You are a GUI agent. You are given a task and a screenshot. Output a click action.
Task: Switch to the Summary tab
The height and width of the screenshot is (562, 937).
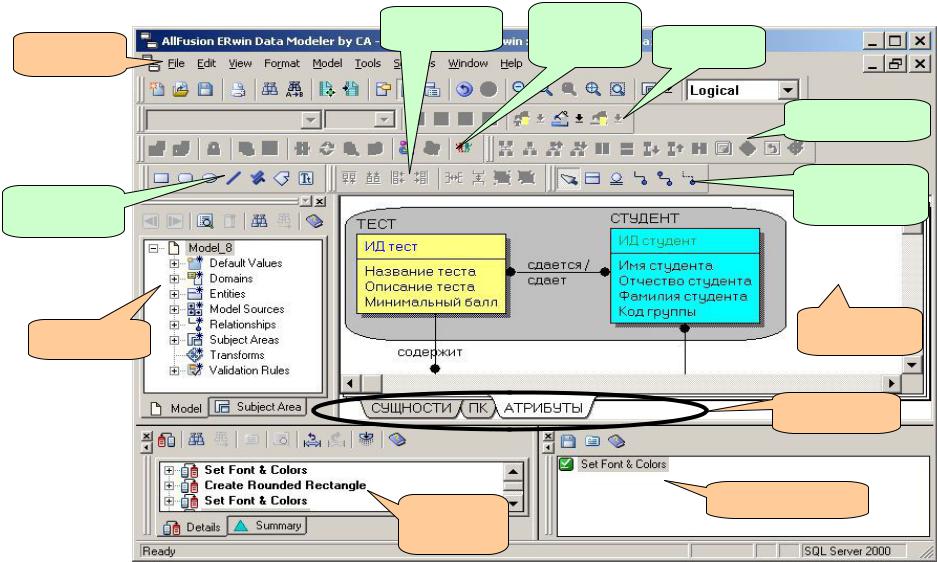[x=268, y=526]
